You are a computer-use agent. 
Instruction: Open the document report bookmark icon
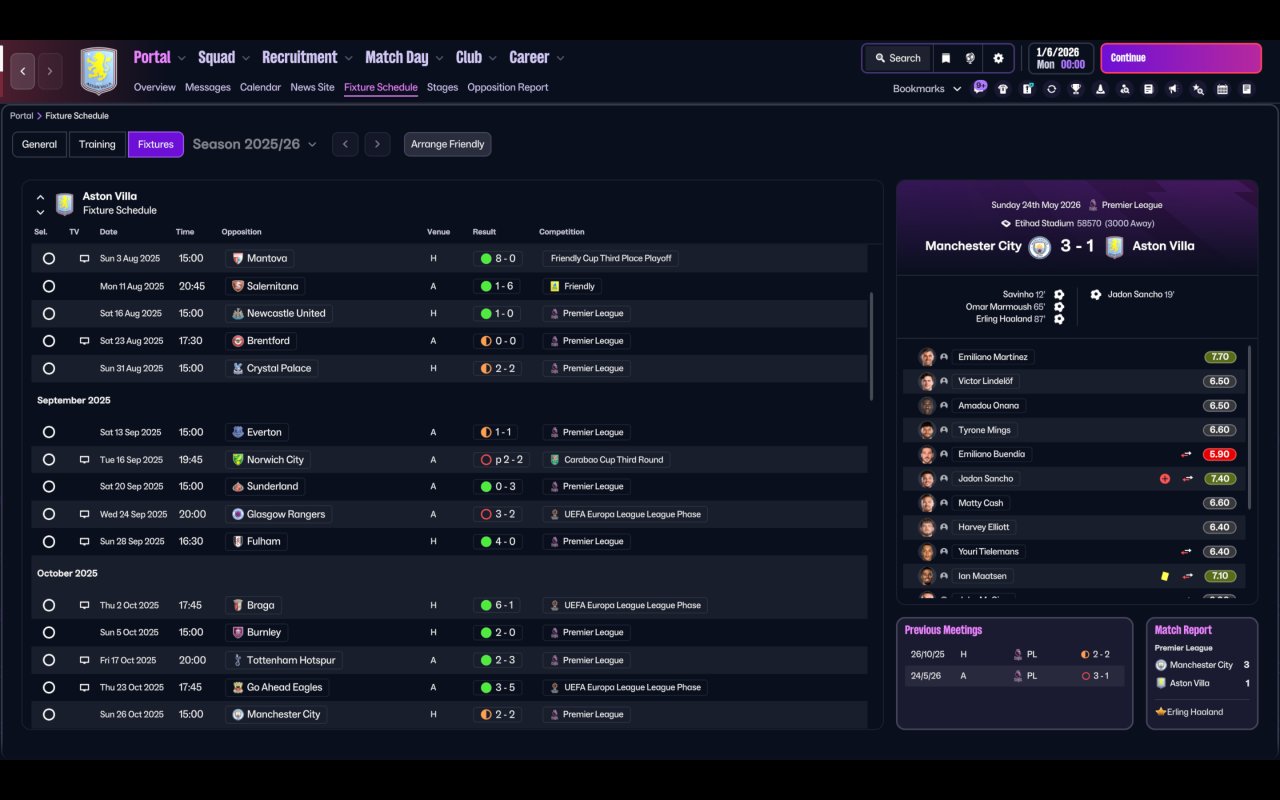1149,89
